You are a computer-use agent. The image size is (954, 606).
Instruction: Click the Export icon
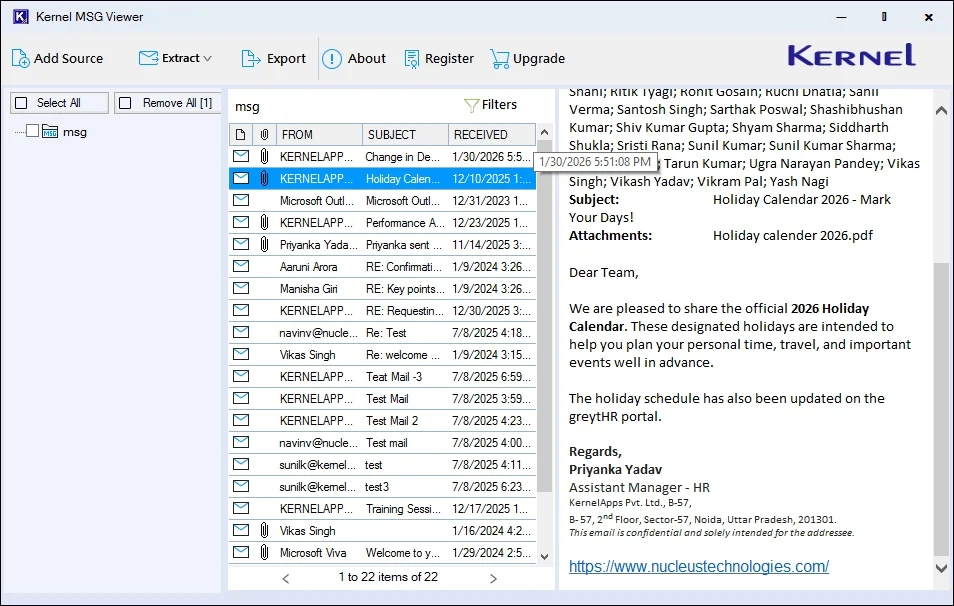251,58
